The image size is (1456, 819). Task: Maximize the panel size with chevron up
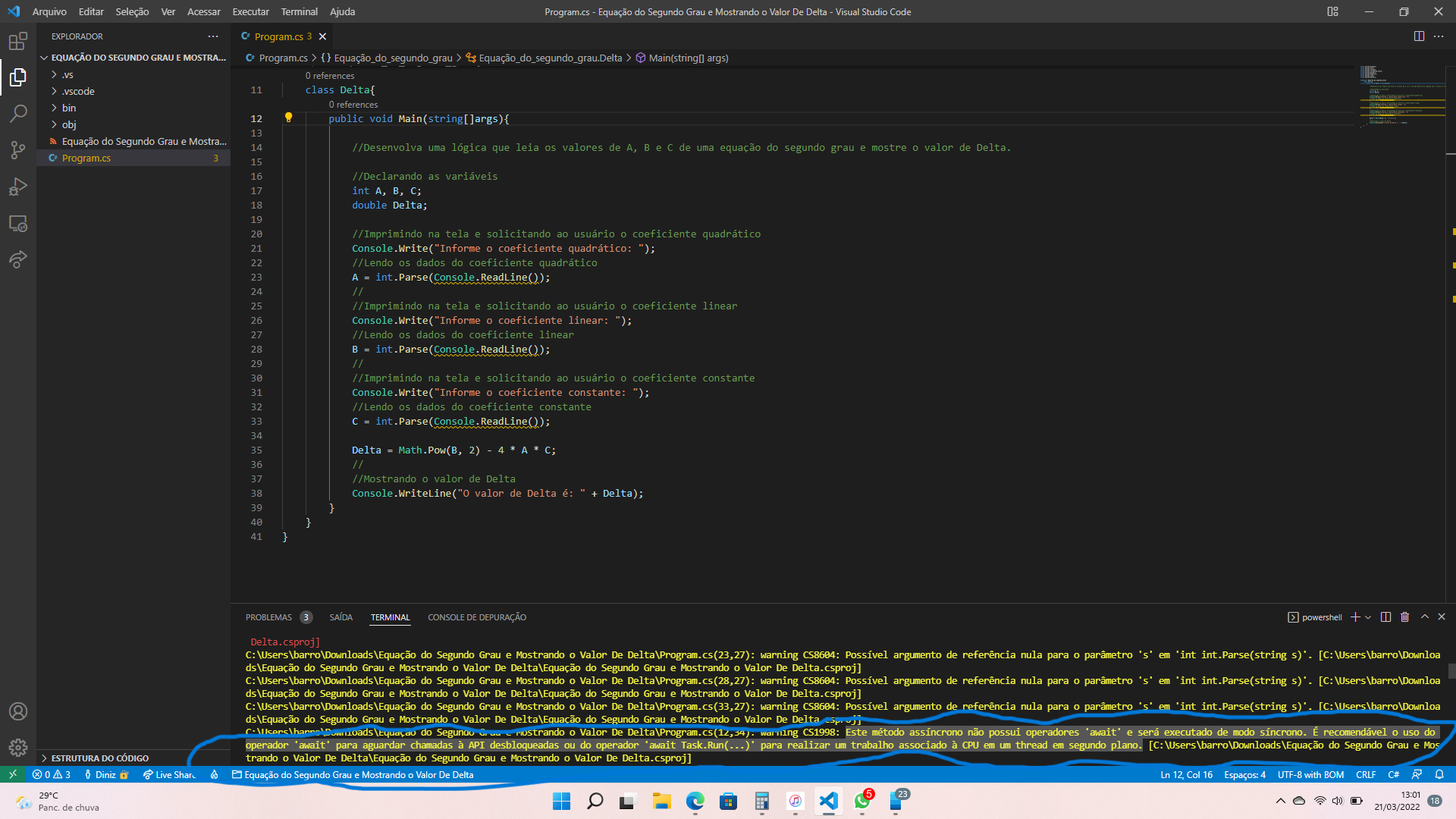click(x=1425, y=617)
